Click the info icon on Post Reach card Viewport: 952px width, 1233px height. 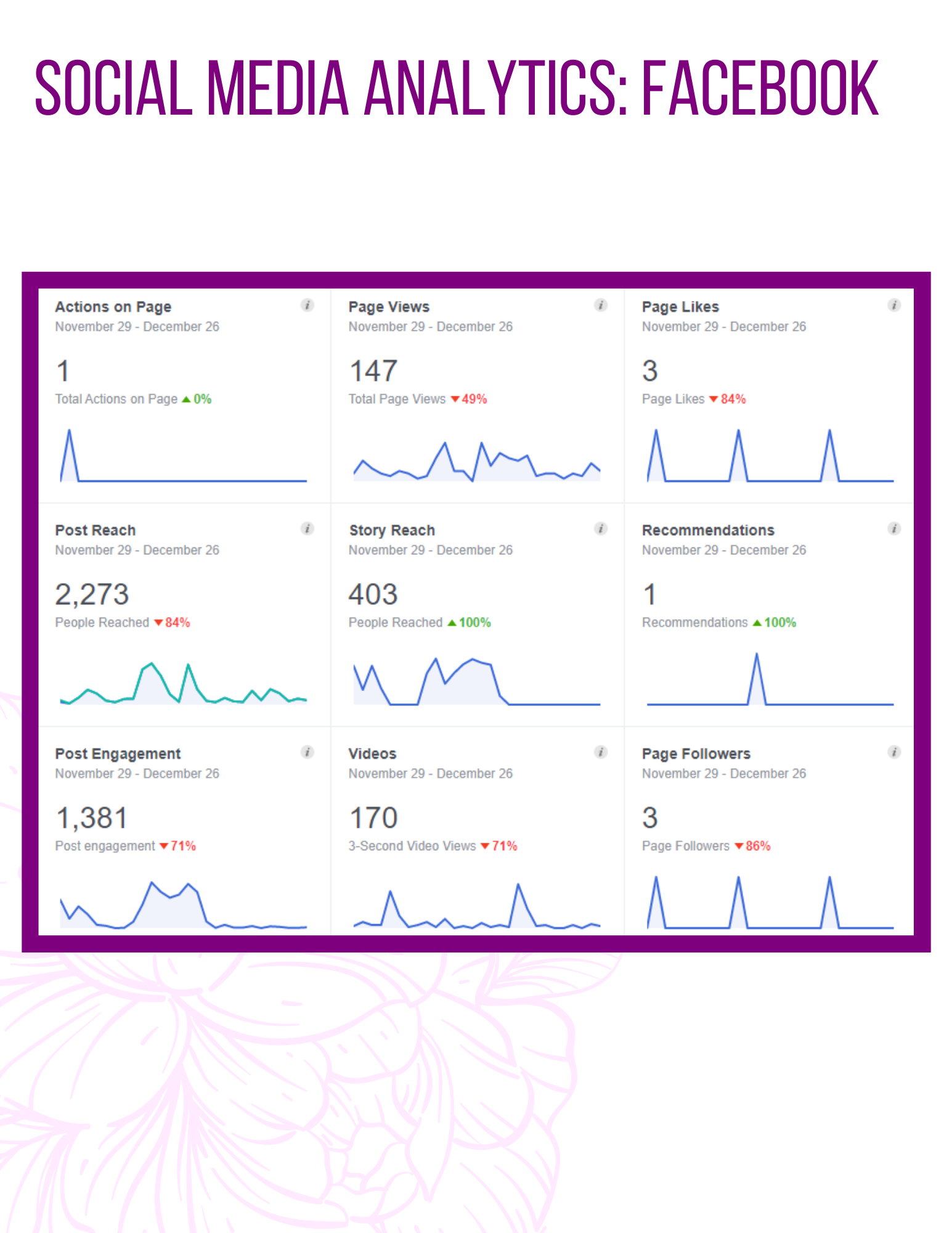click(307, 528)
